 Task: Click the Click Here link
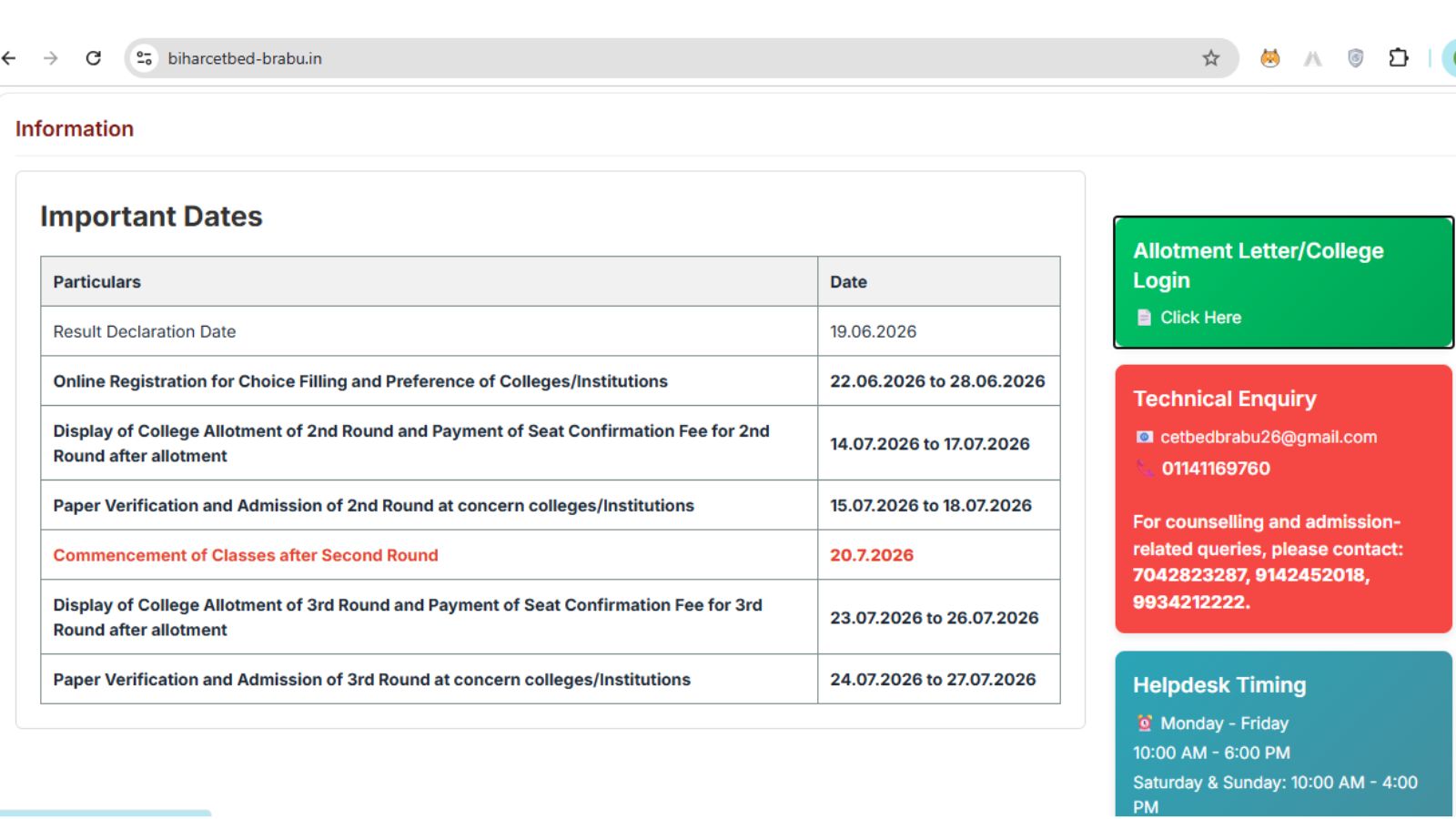click(1200, 318)
